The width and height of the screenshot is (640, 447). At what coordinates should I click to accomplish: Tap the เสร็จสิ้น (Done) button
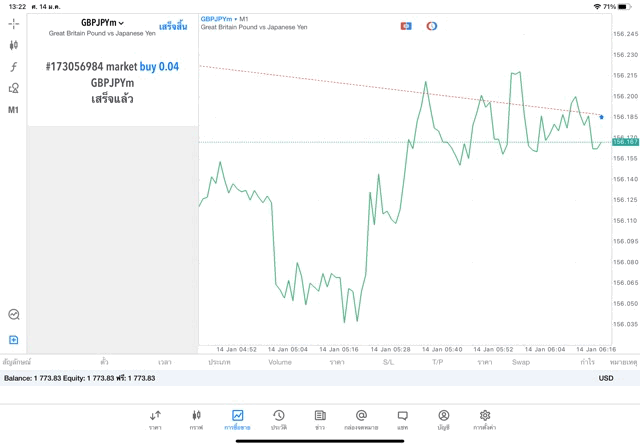(172, 26)
